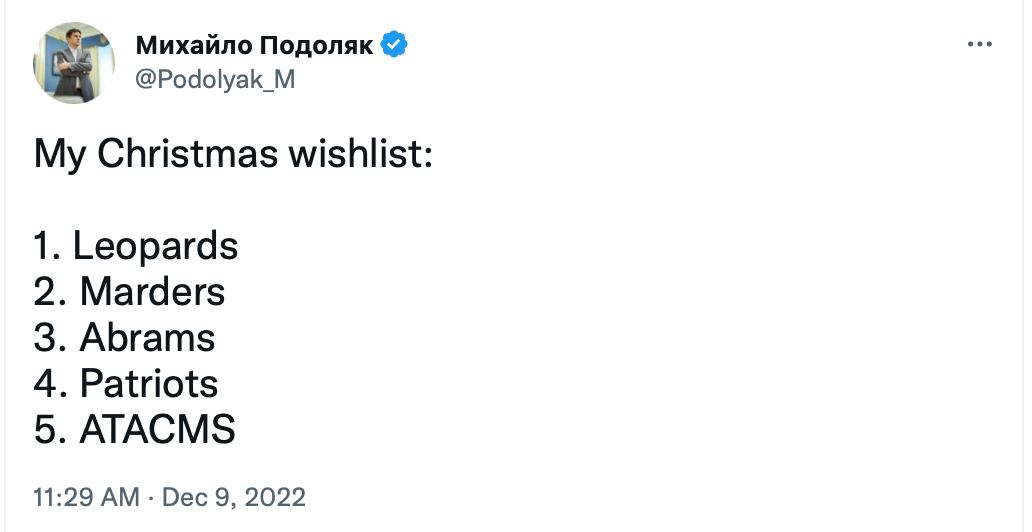Click the numeral 5 before ATACMS
Image resolution: width=1032 pixels, height=532 pixels.
pos(45,429)
